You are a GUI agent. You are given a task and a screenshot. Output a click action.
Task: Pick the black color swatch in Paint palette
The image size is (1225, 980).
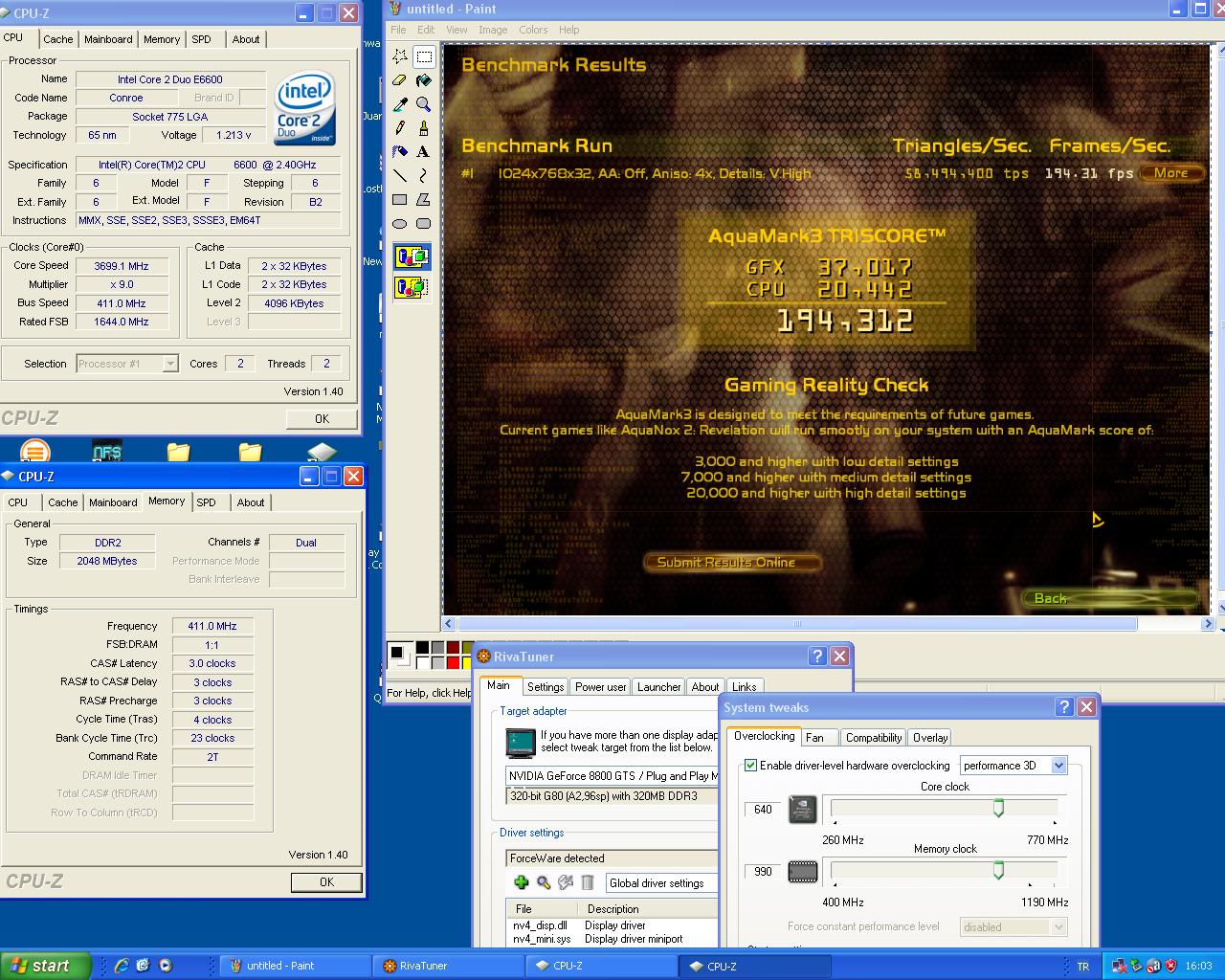click(422, 649)
